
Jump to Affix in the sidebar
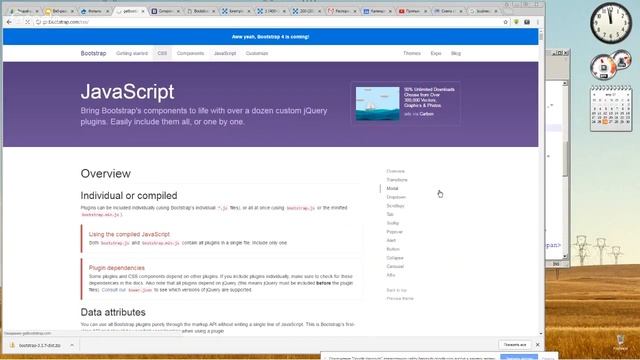tap(391, 275)
